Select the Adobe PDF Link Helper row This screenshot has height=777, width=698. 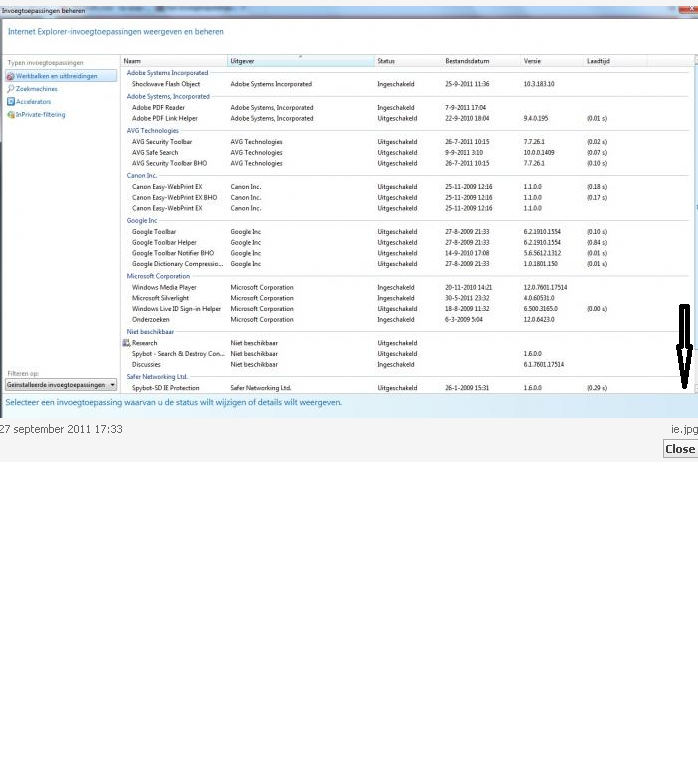pyautogui.click(x=406, y=118)
